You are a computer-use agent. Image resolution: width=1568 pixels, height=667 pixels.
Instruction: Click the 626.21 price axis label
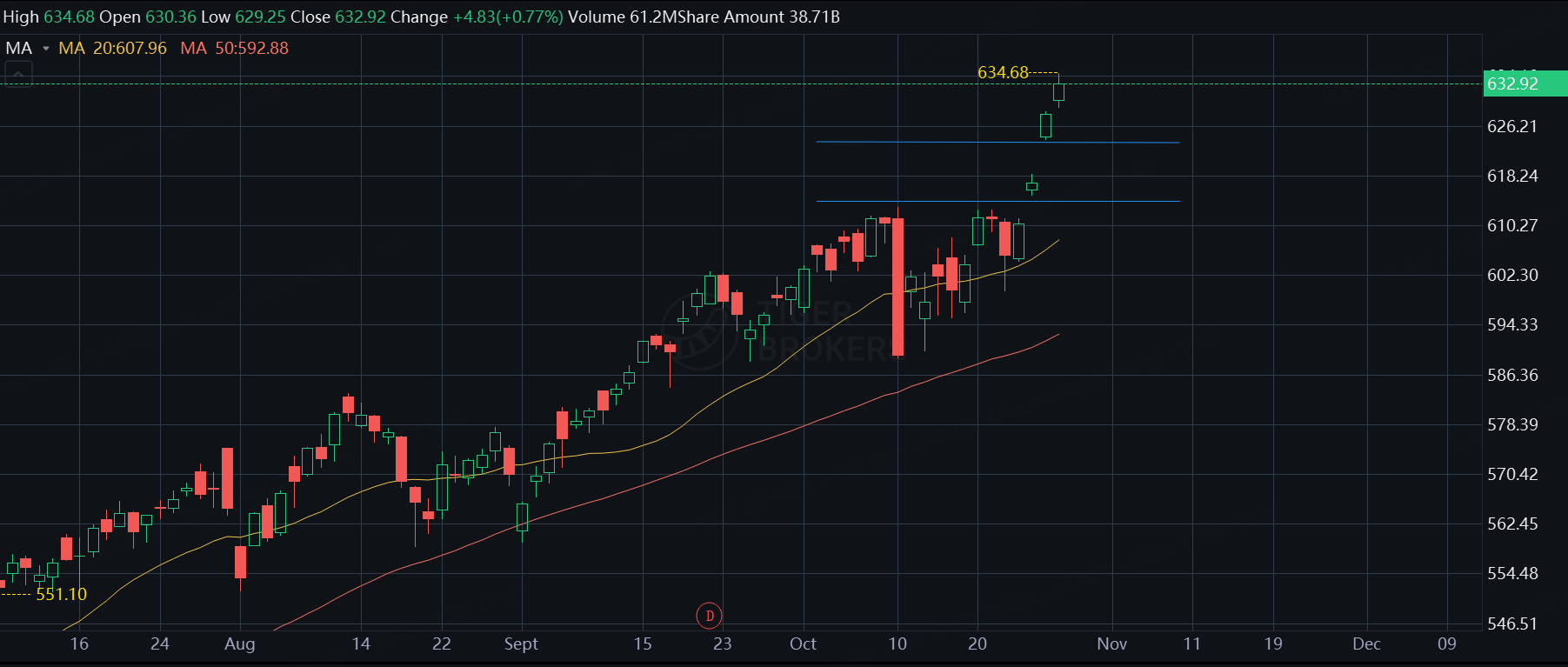click(1512, 126)
